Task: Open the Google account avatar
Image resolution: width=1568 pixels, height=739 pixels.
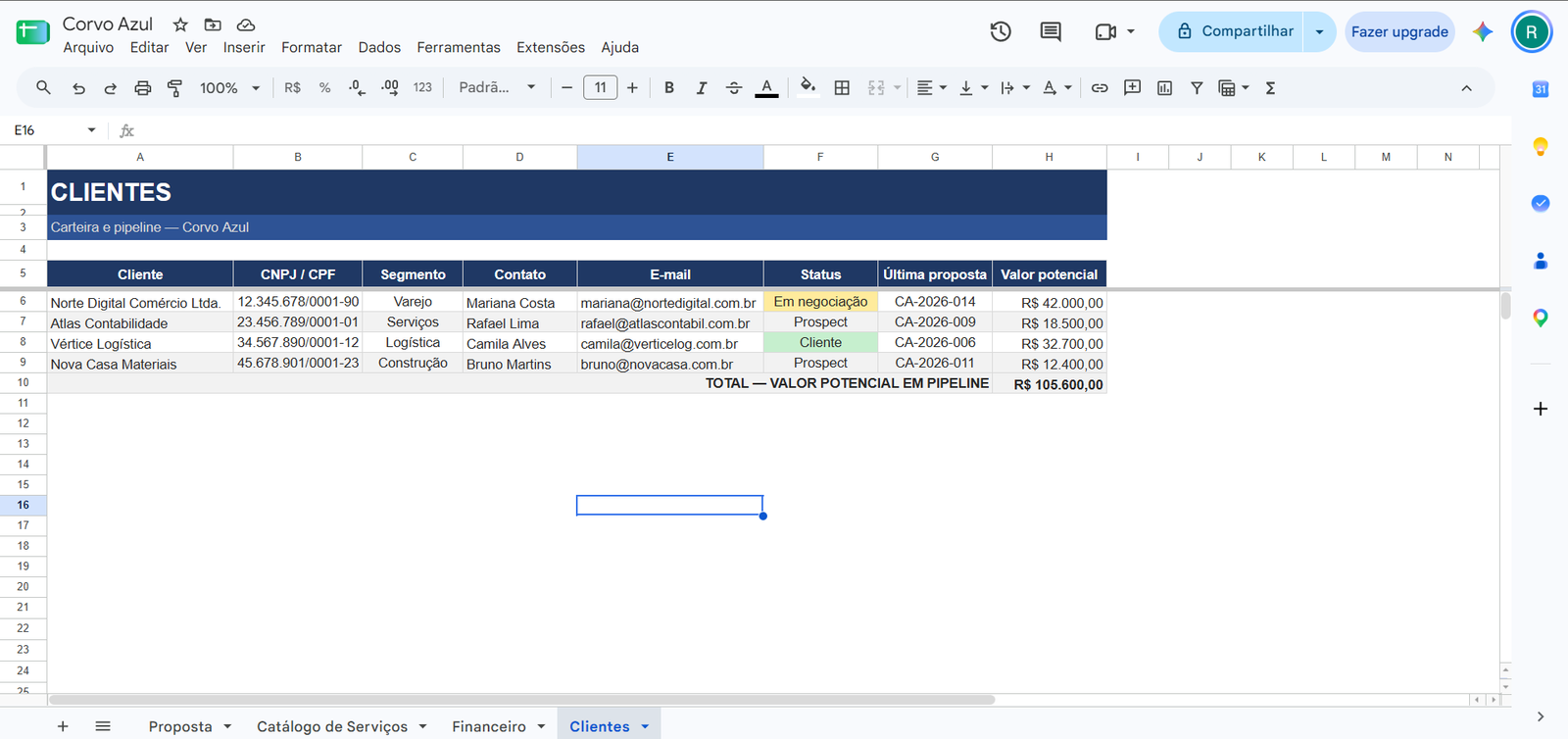Action: point(1532,31)
